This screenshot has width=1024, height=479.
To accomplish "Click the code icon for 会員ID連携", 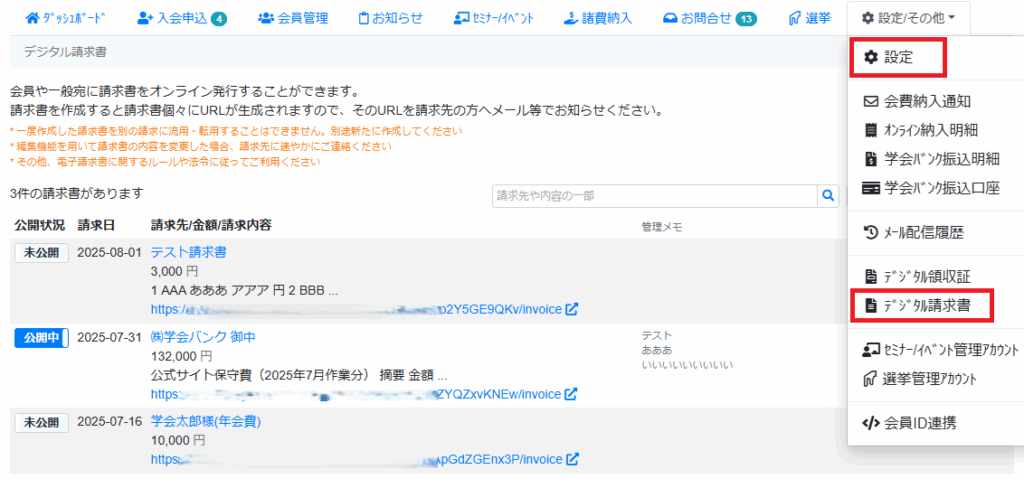I will point(870,423).
